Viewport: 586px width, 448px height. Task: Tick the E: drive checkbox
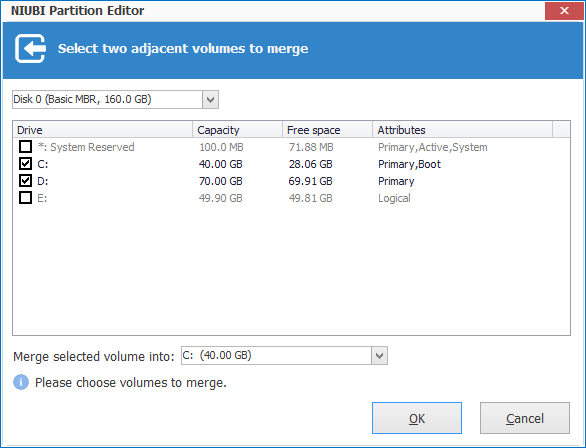click(25, 198)
